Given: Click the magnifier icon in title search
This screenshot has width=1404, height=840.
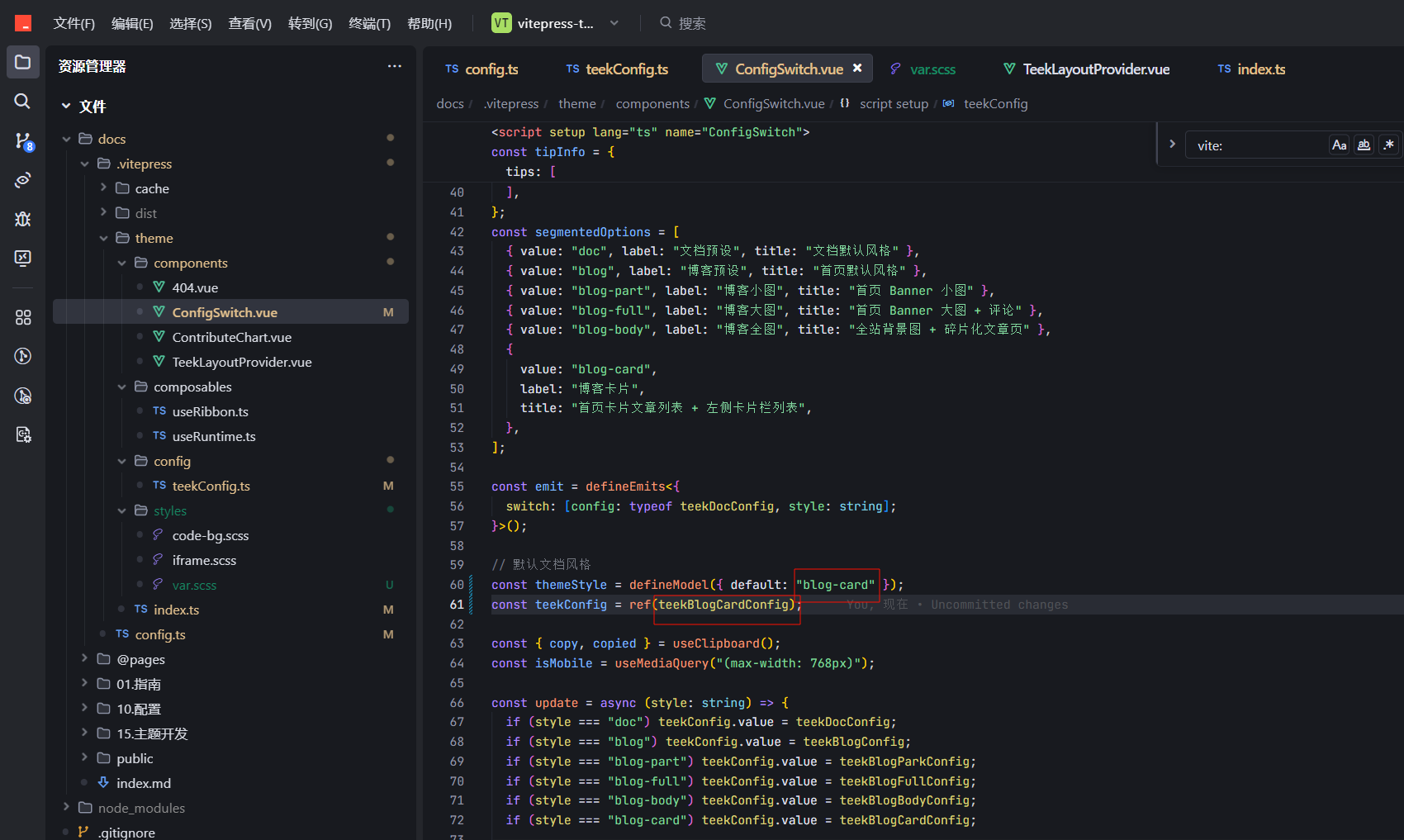Looking at the screenshot, I should pos(666,23).
